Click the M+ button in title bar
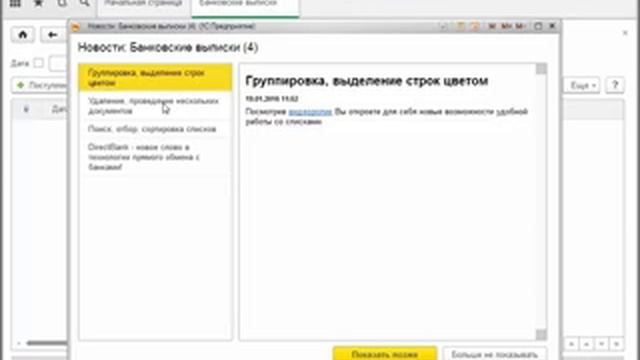Image resolution: width=640 pixels, height=360 pixels. point(506,26)
